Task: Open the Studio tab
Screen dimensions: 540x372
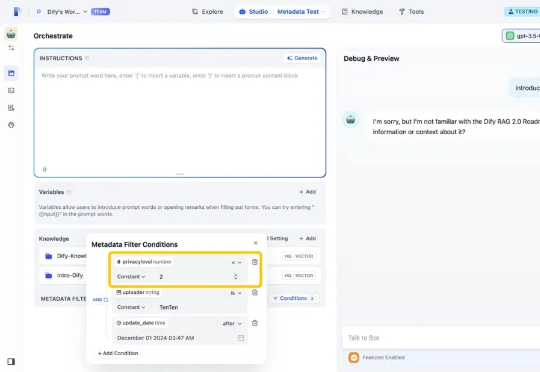Action: (253, 12)
